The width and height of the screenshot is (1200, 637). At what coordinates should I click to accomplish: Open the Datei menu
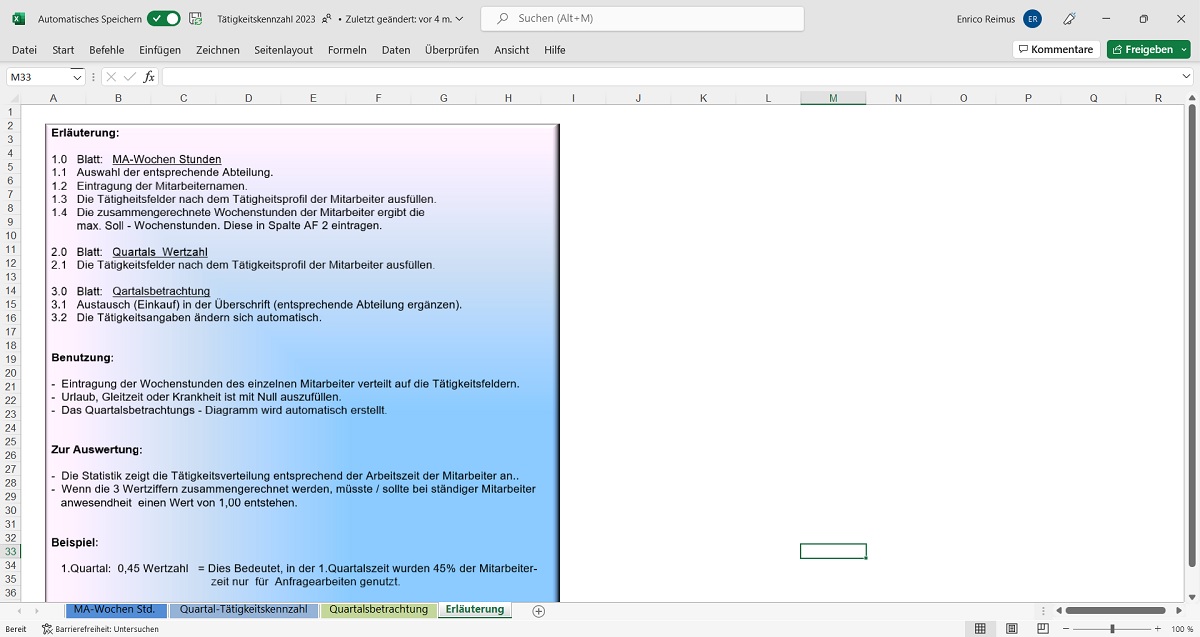coord(24,50)
